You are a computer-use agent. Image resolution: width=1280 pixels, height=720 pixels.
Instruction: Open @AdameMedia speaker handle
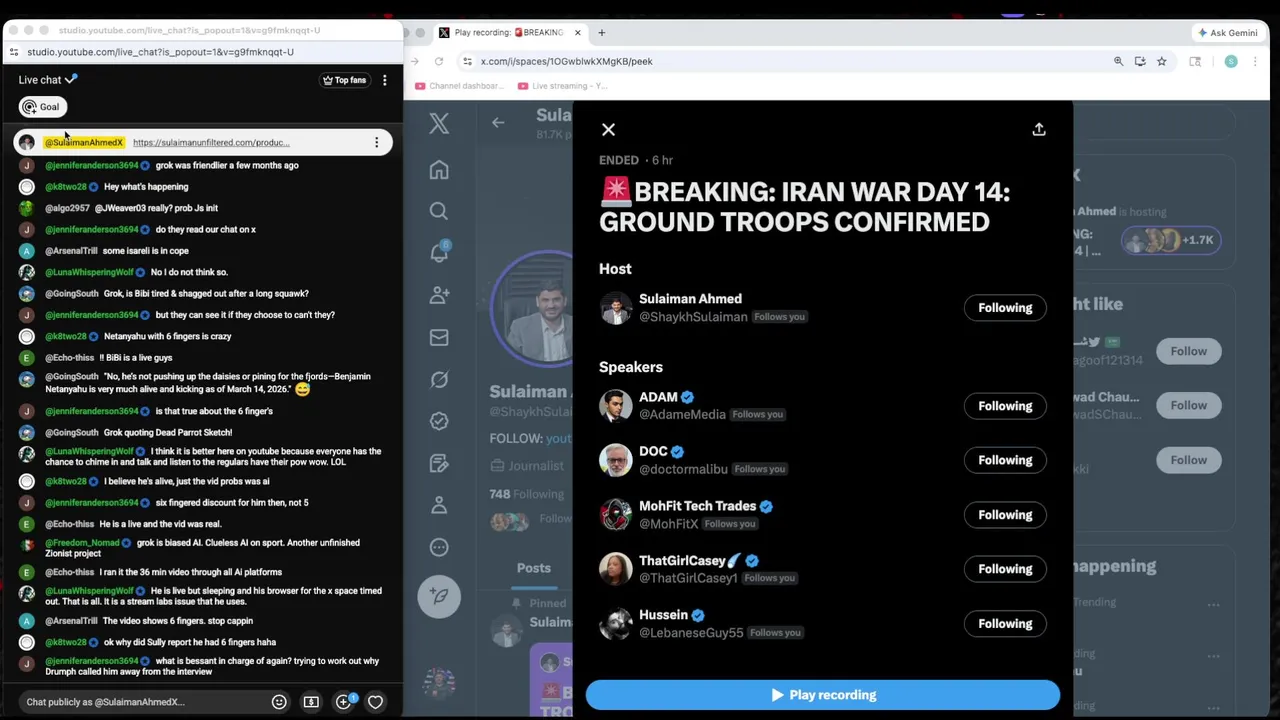point(682,414)
